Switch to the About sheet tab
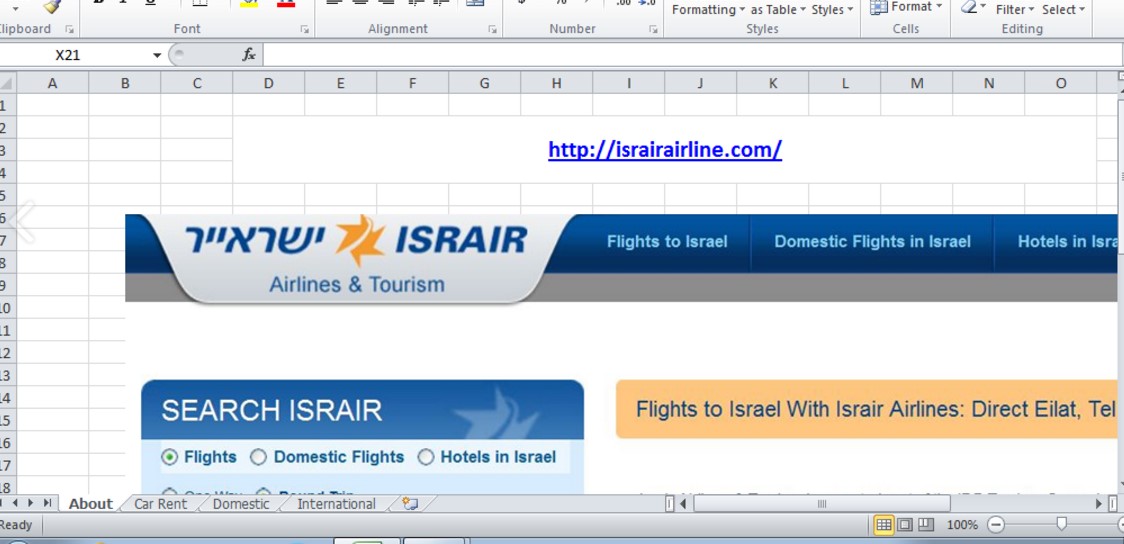The height and width of the screenshot is (544, 1124). [90, 504]
